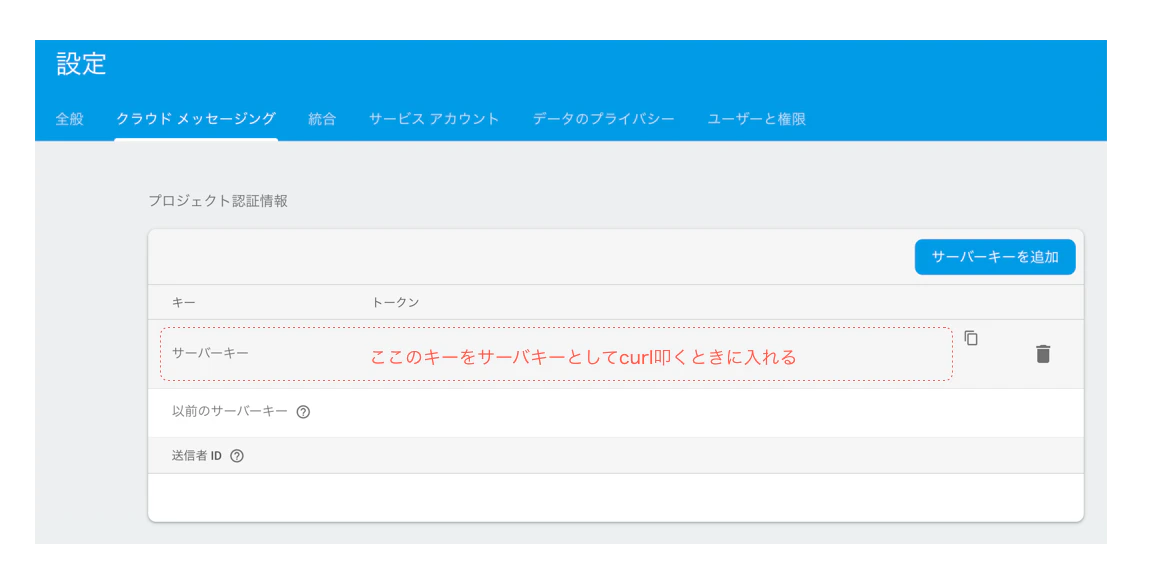1156x584 pixels.
Task: Go to the データのプライバシー tab
Action: point(604,119)
